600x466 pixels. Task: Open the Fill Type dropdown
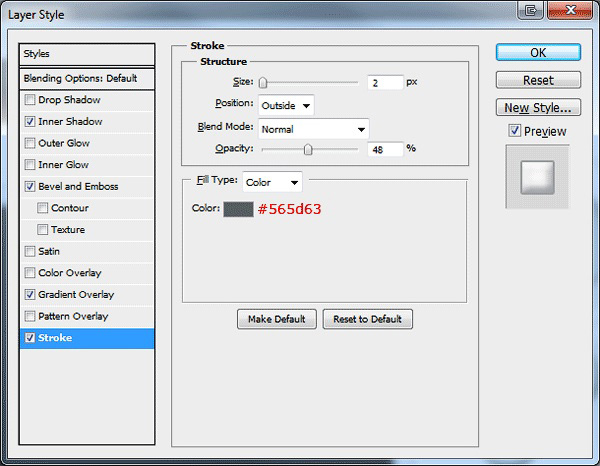(x=272, y=182)
